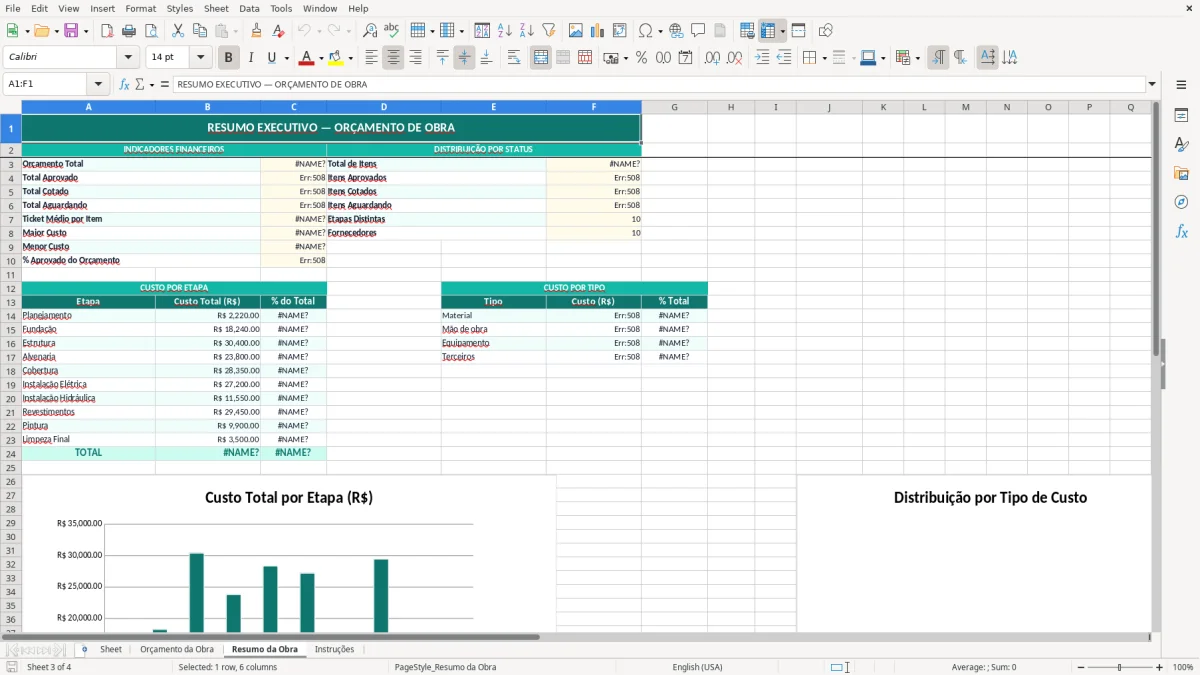Image resolution: width=1200 pixels, height=675 pixels.
Task: Open the Format menu
Action: point(140,8)
